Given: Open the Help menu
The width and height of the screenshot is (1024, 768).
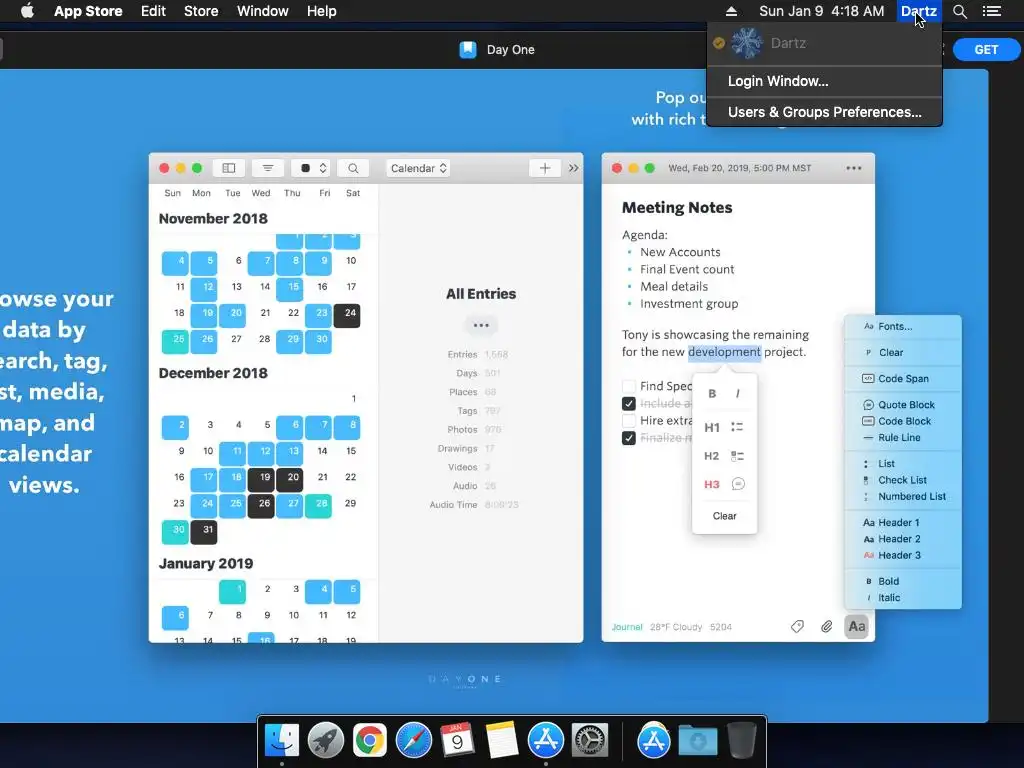Looking at the screenshot, I should tap(322, 11).
